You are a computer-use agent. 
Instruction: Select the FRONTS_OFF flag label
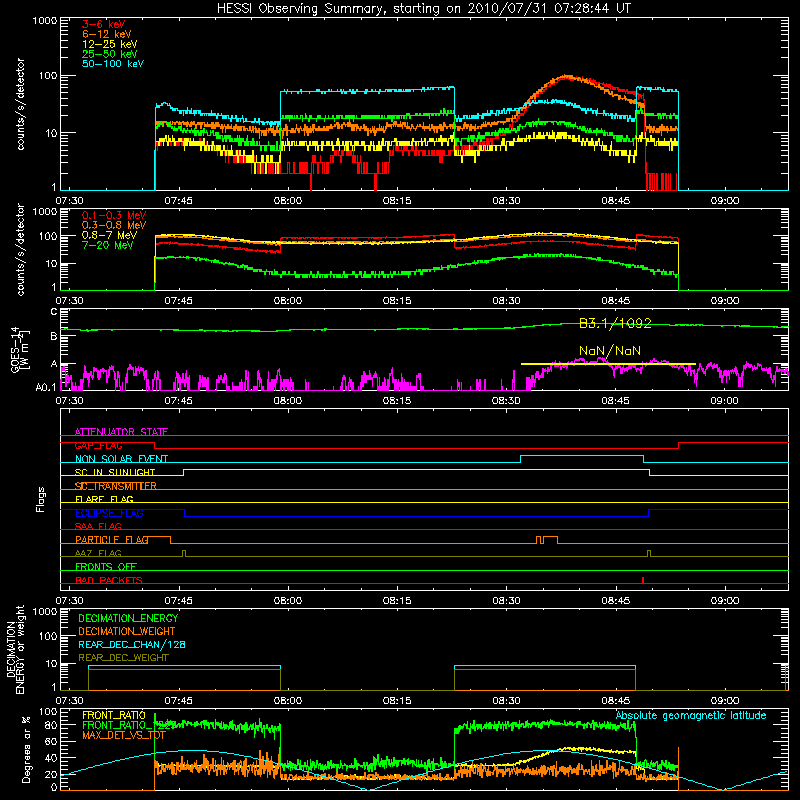click(106, 566)
